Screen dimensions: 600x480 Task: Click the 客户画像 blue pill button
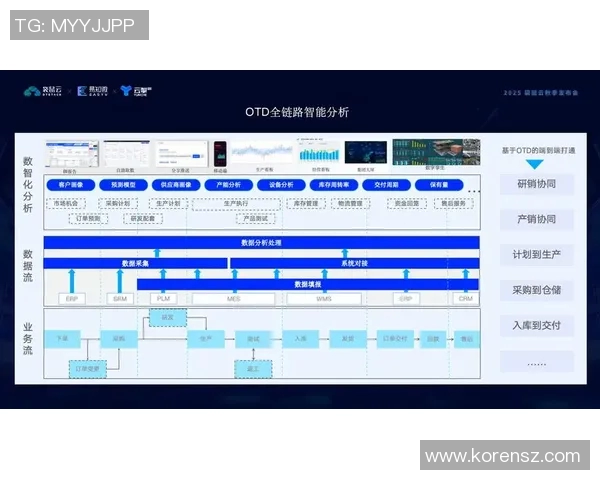(71, 185)
